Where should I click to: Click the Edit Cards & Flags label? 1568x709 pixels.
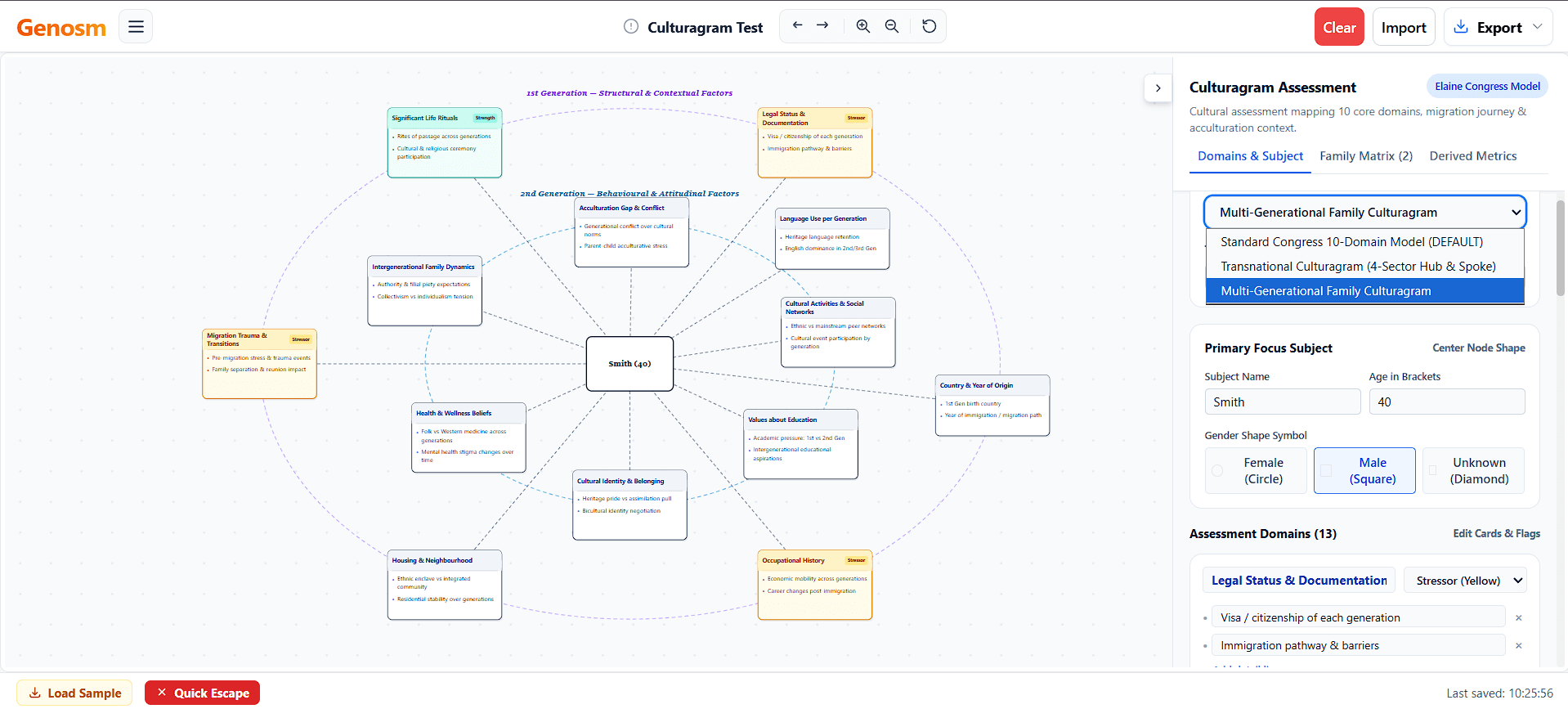[1496, 533]
